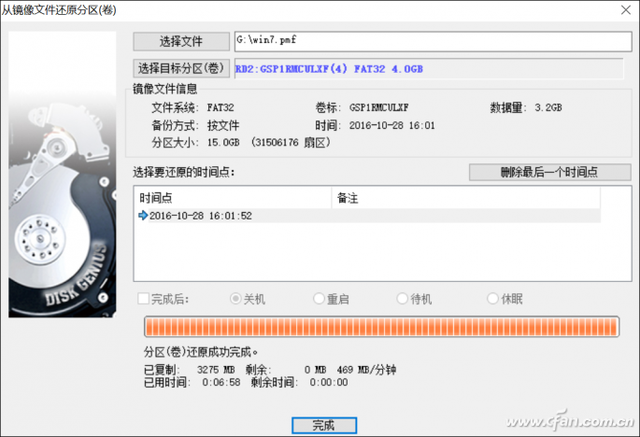640x437 pixels.
Task: Click the 选择目标分区(卷) button
Action: [x=181, y=68]
